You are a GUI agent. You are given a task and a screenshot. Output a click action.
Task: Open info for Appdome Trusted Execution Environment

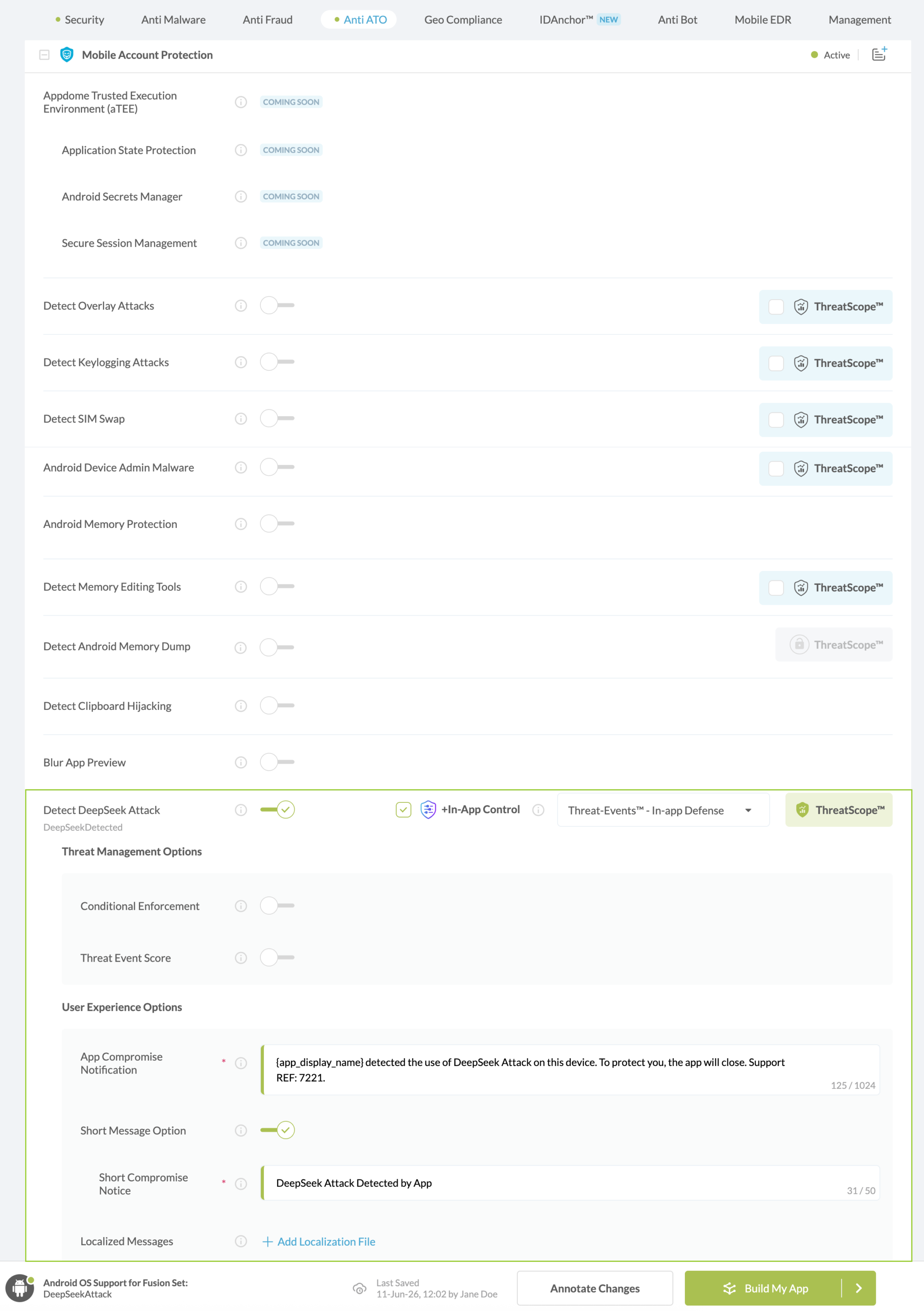click(x=241, y=102)
